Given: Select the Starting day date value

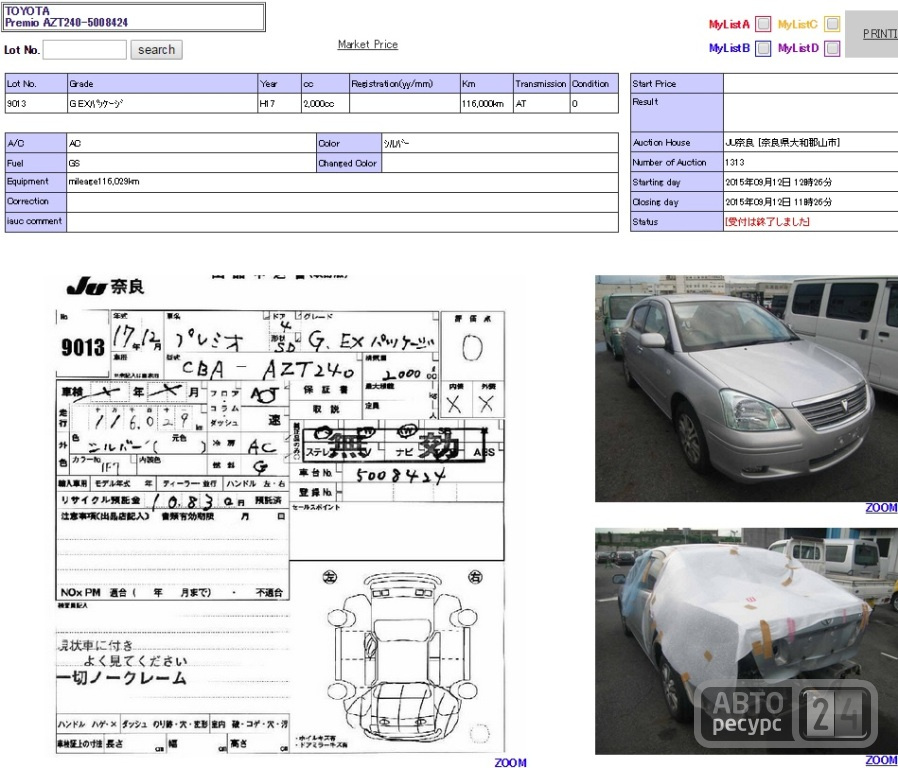Looking at the screenshot, I should (778, 182).
